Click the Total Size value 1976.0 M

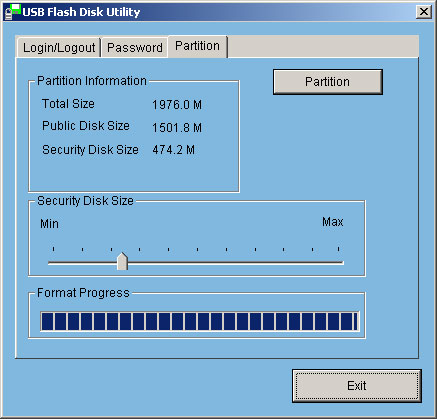tap(177, 105)
